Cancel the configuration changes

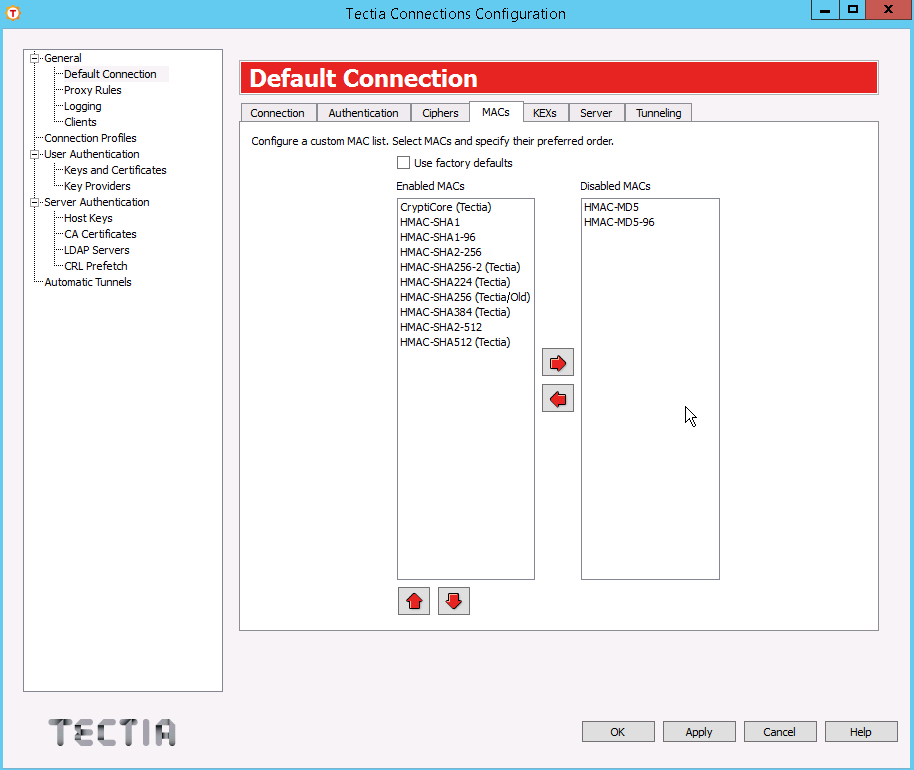[x=780, y=732]
